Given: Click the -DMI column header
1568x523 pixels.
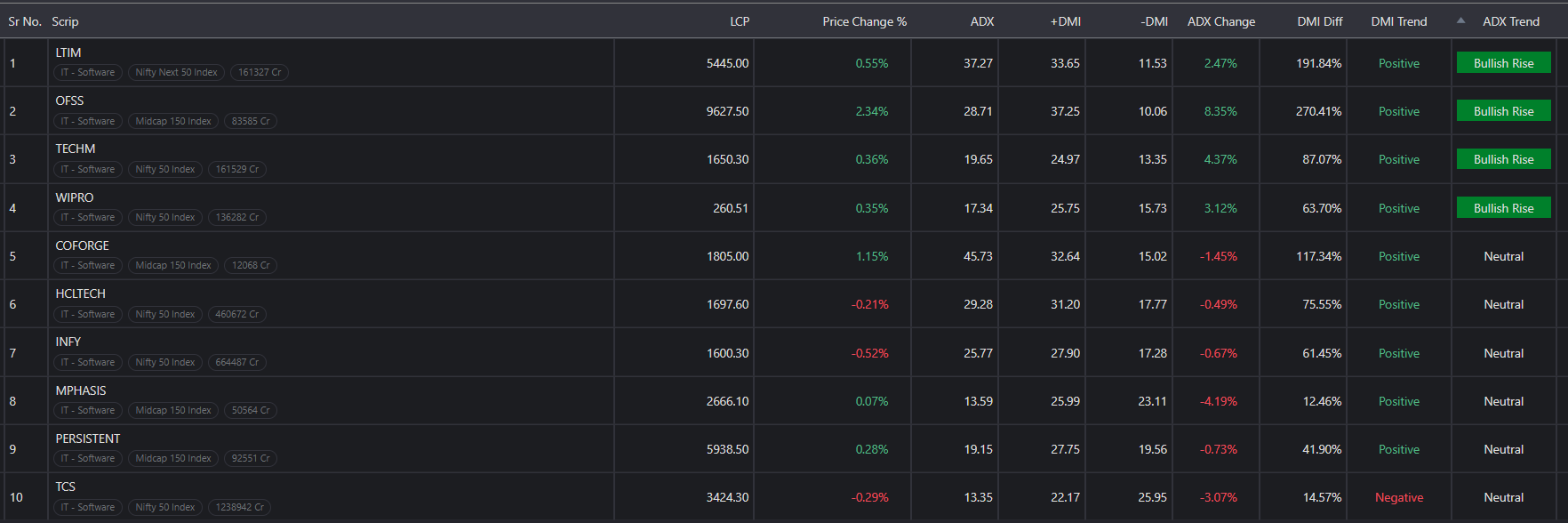Looking at the screenshot, I should 1155,21.
